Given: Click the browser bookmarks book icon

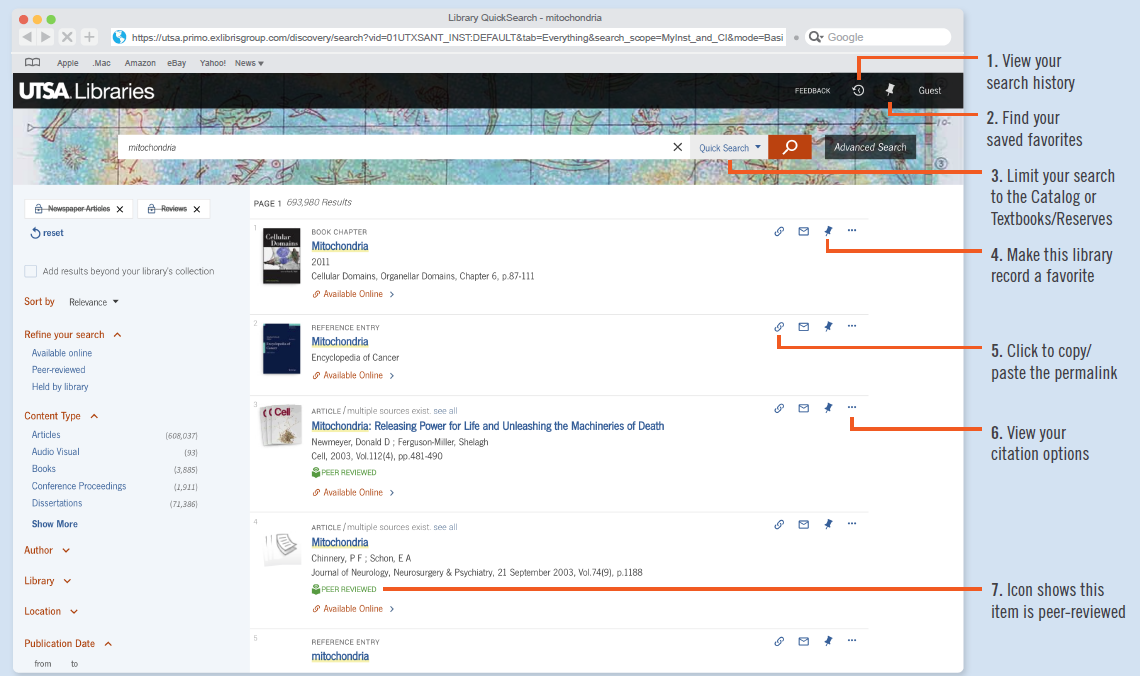Looking at the screenshot, I should pos(33,63).
